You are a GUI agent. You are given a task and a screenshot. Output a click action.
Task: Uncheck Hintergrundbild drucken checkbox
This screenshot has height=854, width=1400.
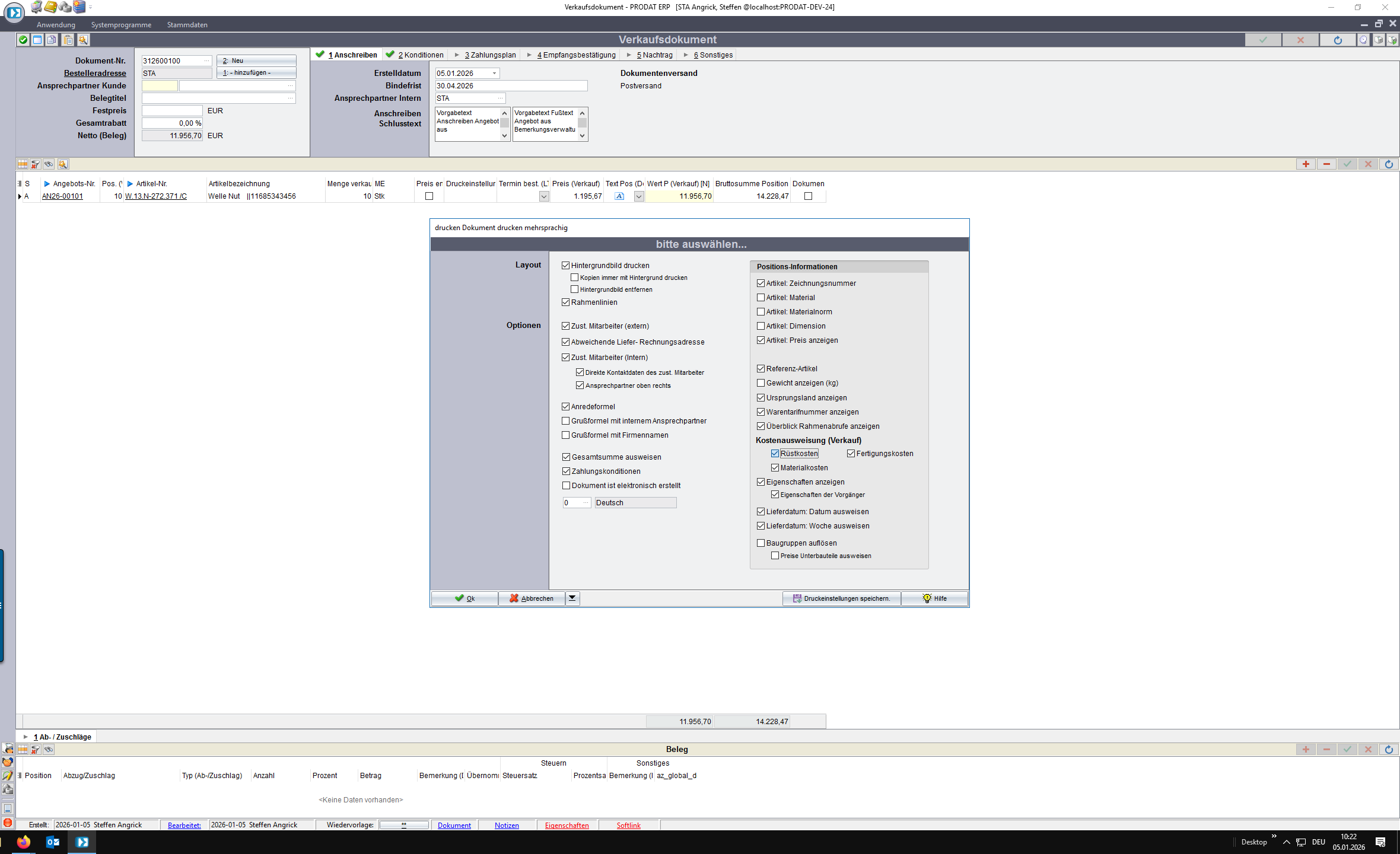point(566,266)
